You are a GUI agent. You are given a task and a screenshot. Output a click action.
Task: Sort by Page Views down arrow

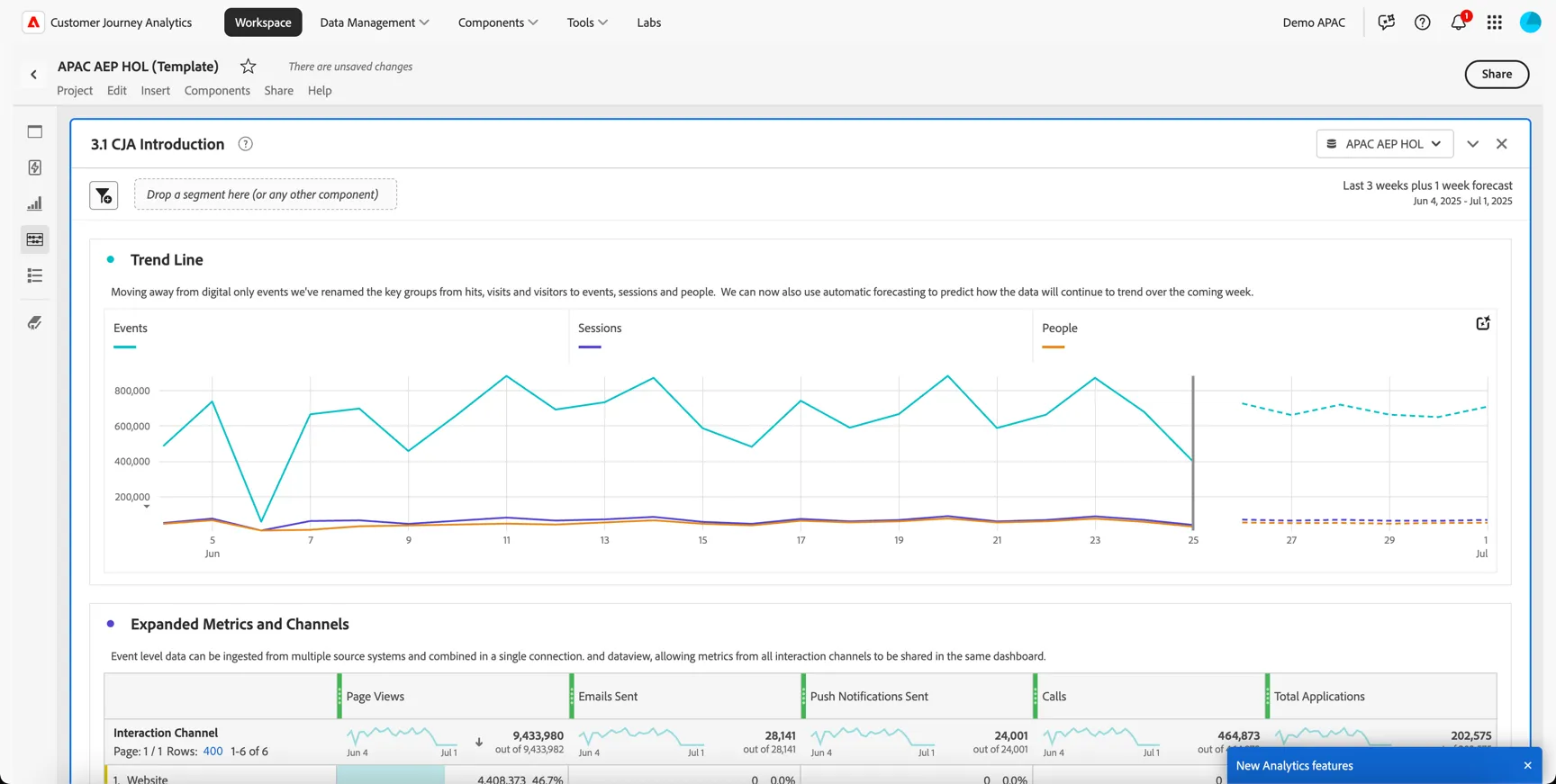pyautogui.click(x=479, y=743)
